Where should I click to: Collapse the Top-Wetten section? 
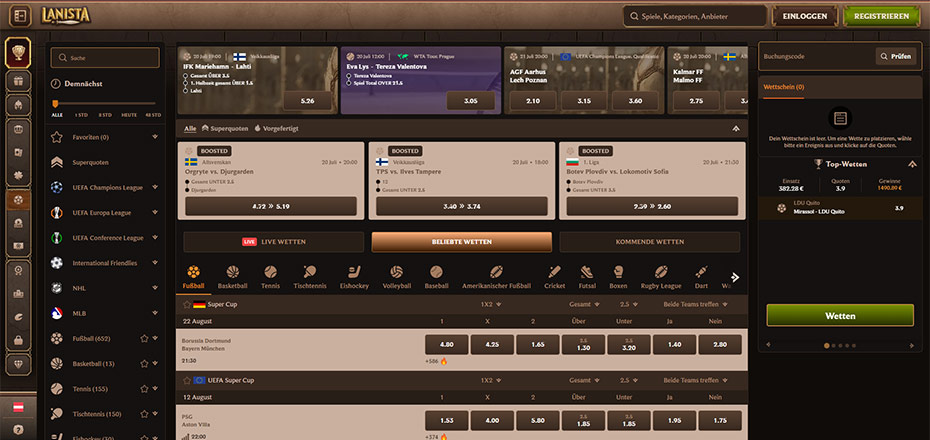(912, 164)
